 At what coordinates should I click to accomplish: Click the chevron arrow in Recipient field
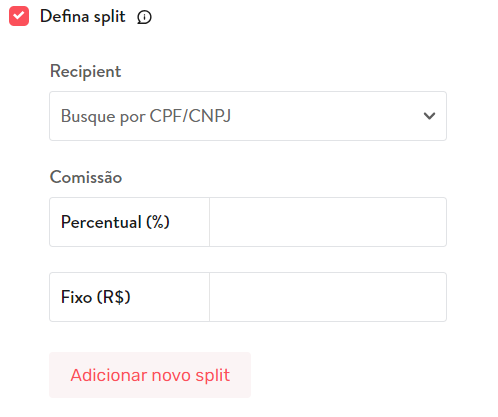429,116
